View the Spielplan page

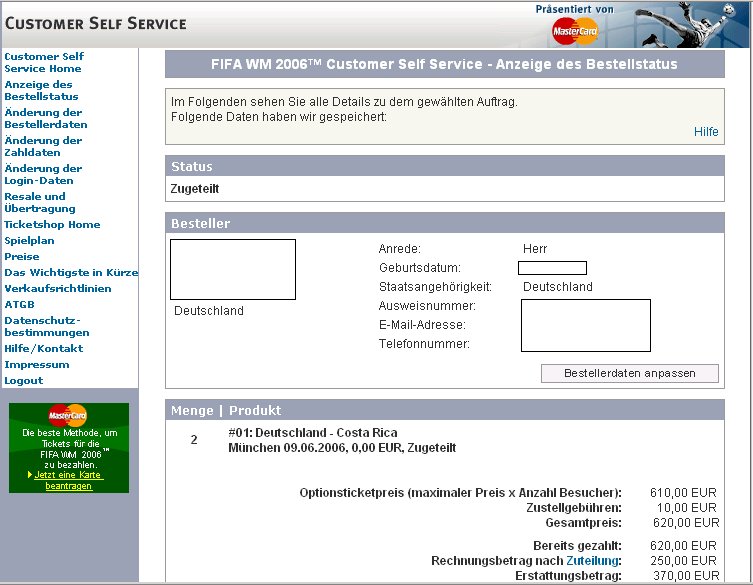pos(29,241)
